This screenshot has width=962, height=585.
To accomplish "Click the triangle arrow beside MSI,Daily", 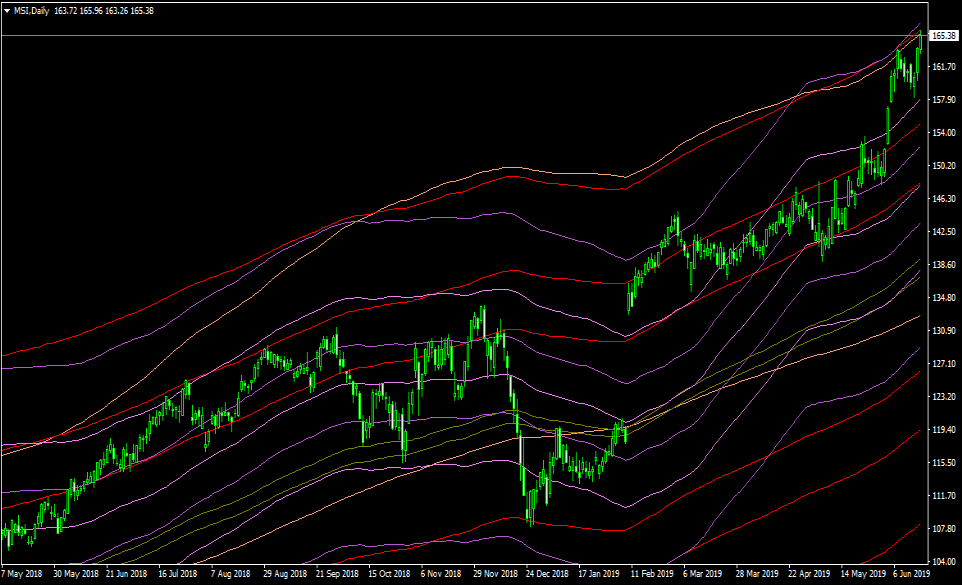I will (x=7, y=9).
